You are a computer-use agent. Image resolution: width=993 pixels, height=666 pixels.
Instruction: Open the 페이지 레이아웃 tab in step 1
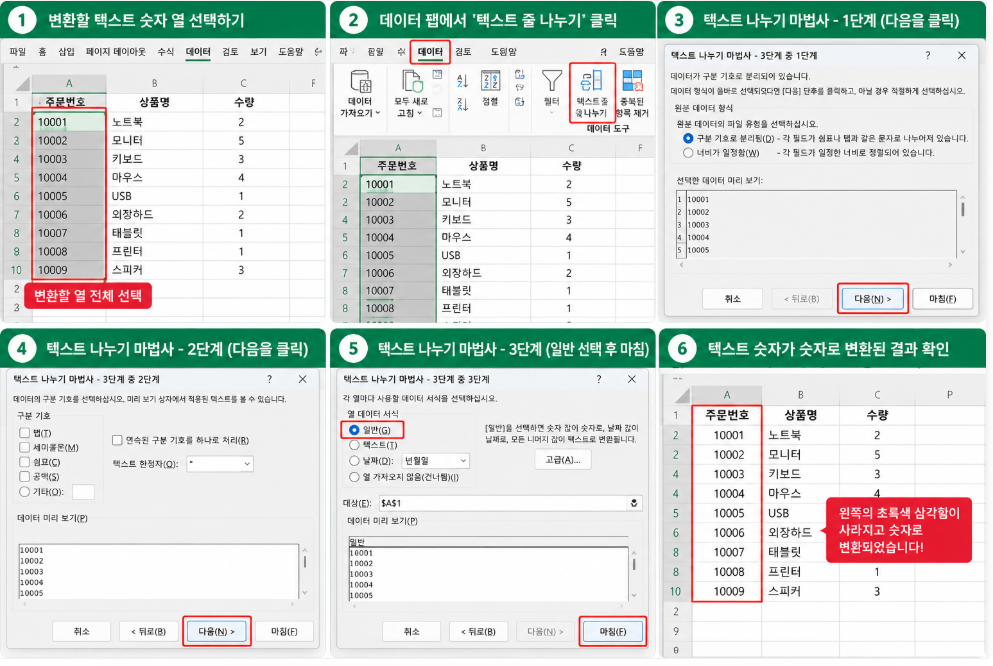(116, 52)
